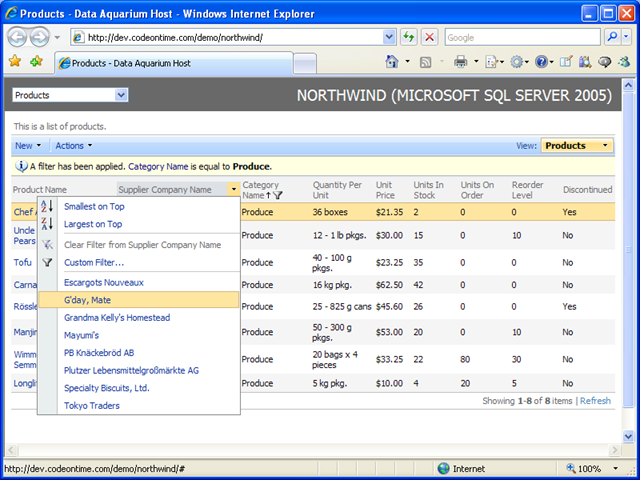Screen dimensions: 640x480
Task: Click the $62.50 unit price cell
Action: pyautogui.click(x=389, y=285)
